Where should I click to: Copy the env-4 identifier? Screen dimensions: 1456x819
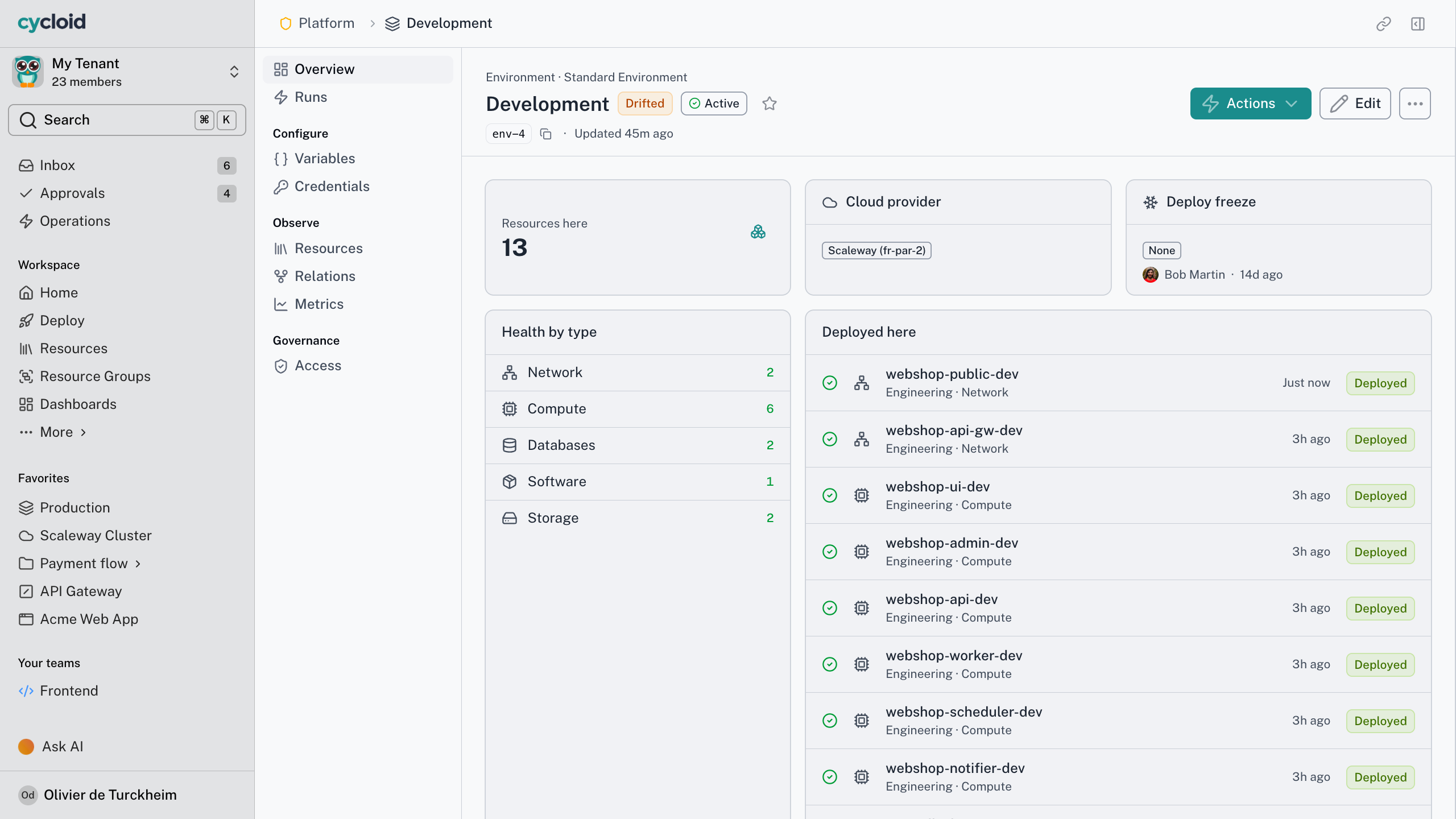point(546,134)
